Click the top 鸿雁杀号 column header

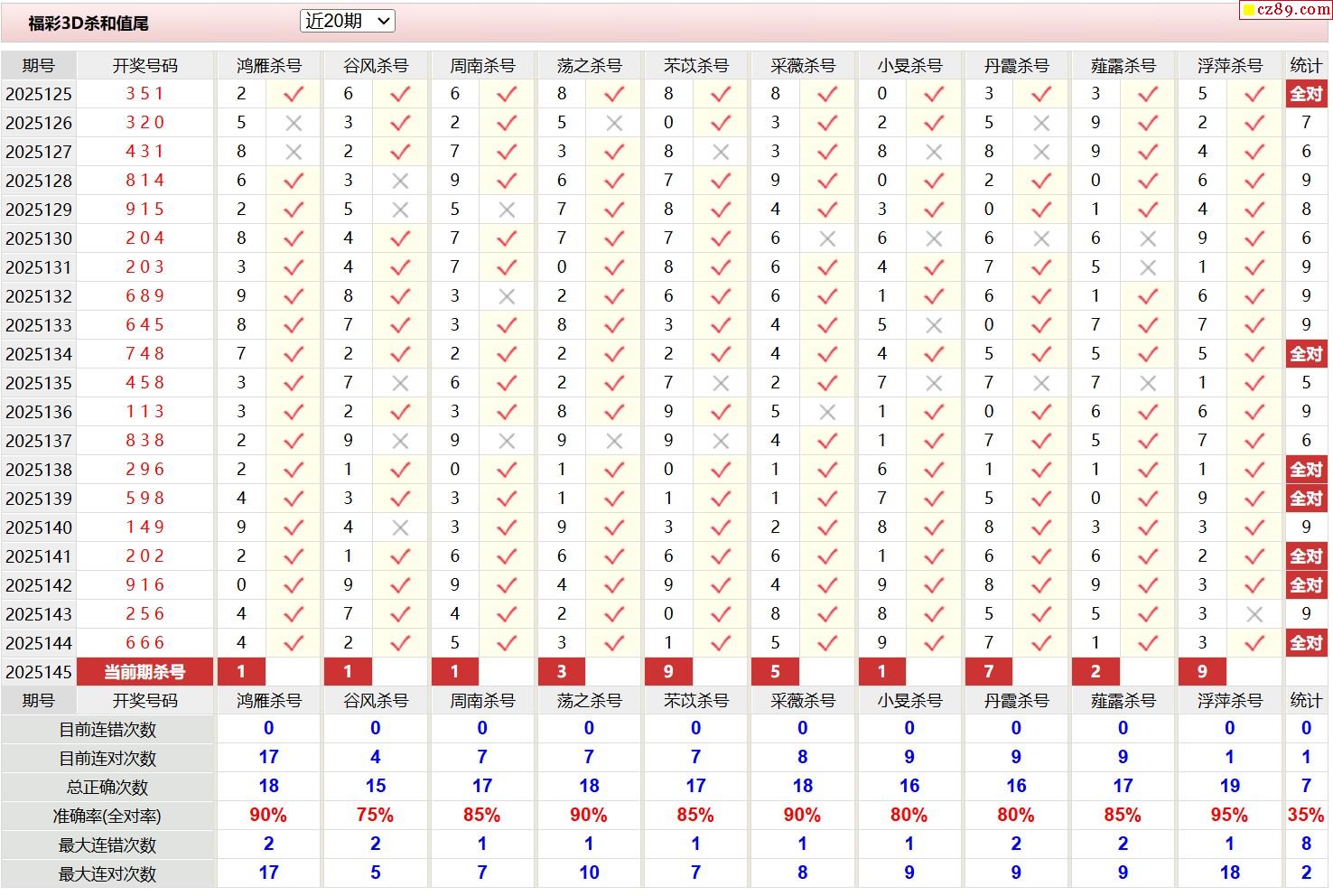tap(269, 65)
